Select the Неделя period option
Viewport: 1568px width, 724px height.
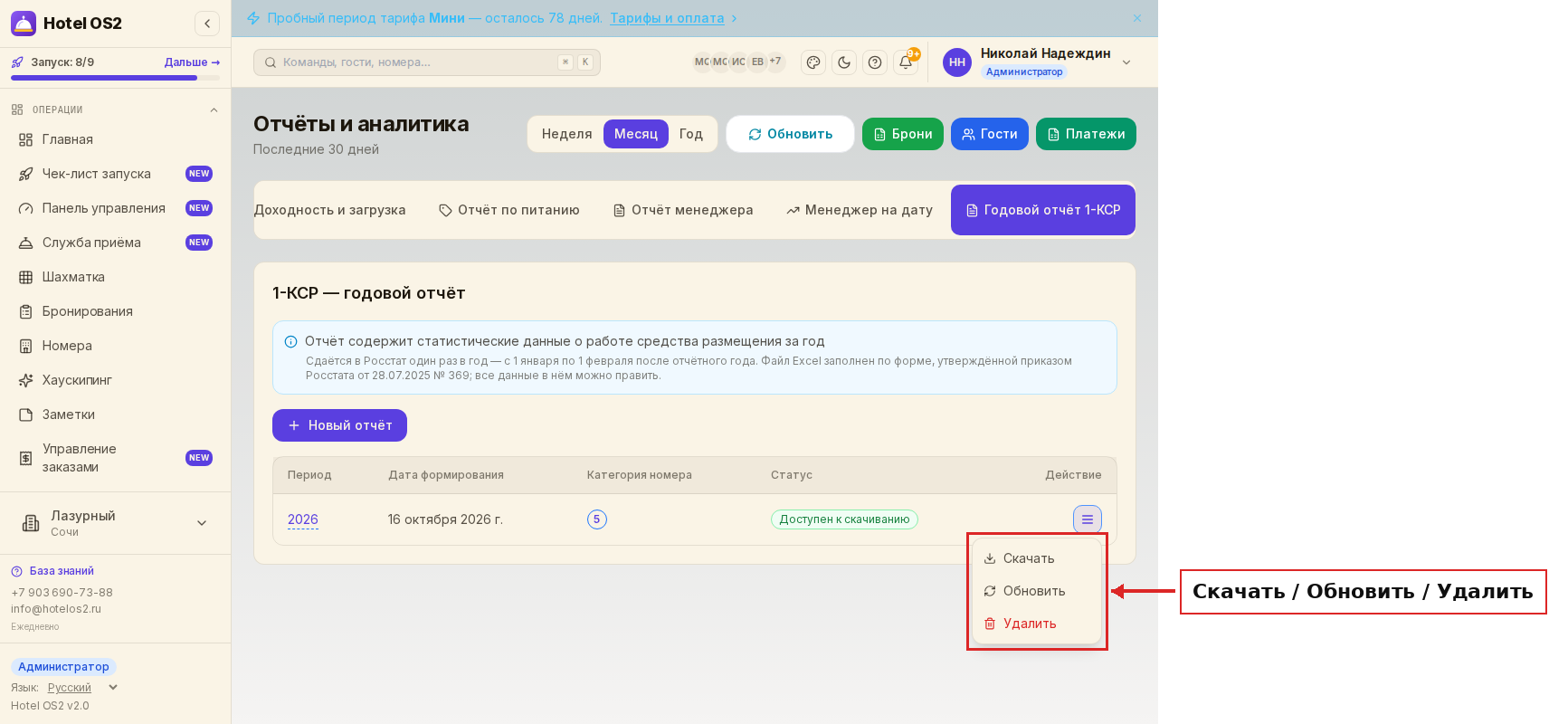click(566, 134)
